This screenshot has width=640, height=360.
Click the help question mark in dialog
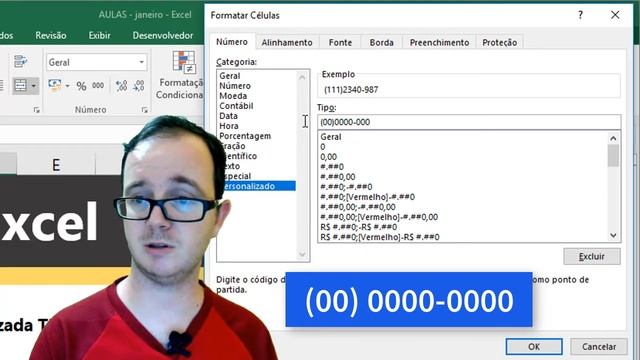click(580, 15)
